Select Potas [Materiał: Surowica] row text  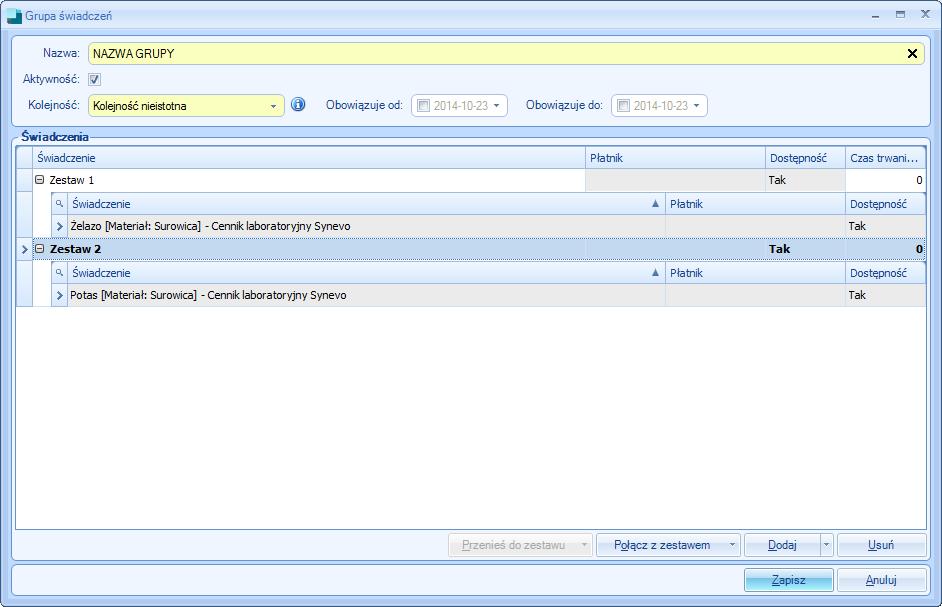click(x=208, y=295)
